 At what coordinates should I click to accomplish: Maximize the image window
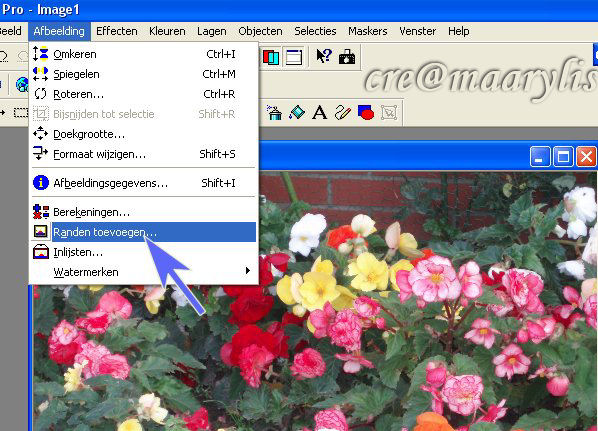563,156
